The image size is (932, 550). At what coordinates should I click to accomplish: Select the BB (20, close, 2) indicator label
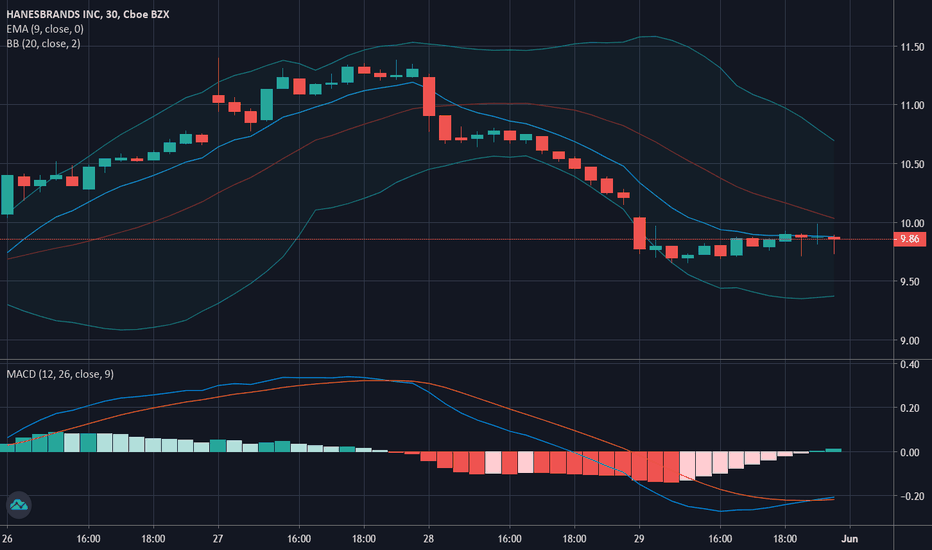(43, 44)
